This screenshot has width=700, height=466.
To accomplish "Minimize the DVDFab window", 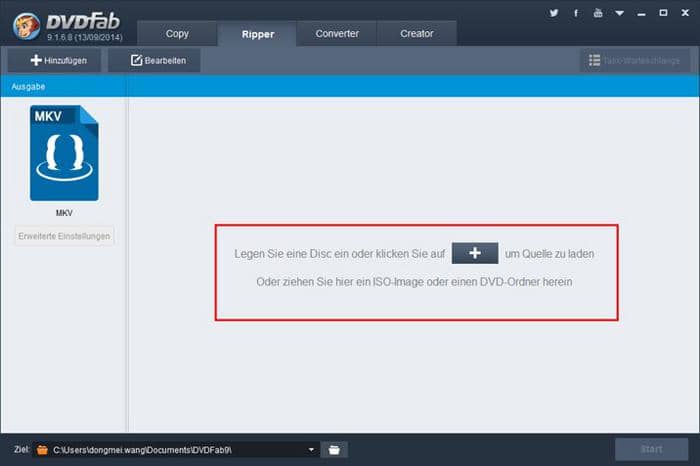I will pyautogui.click(x=642, y=13).
